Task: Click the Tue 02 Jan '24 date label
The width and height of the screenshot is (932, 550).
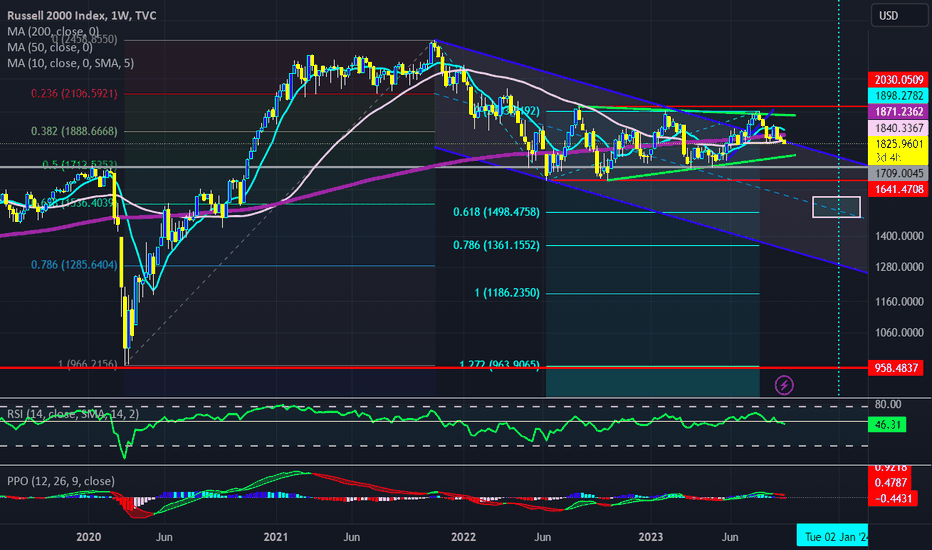Action: point(832,537)
